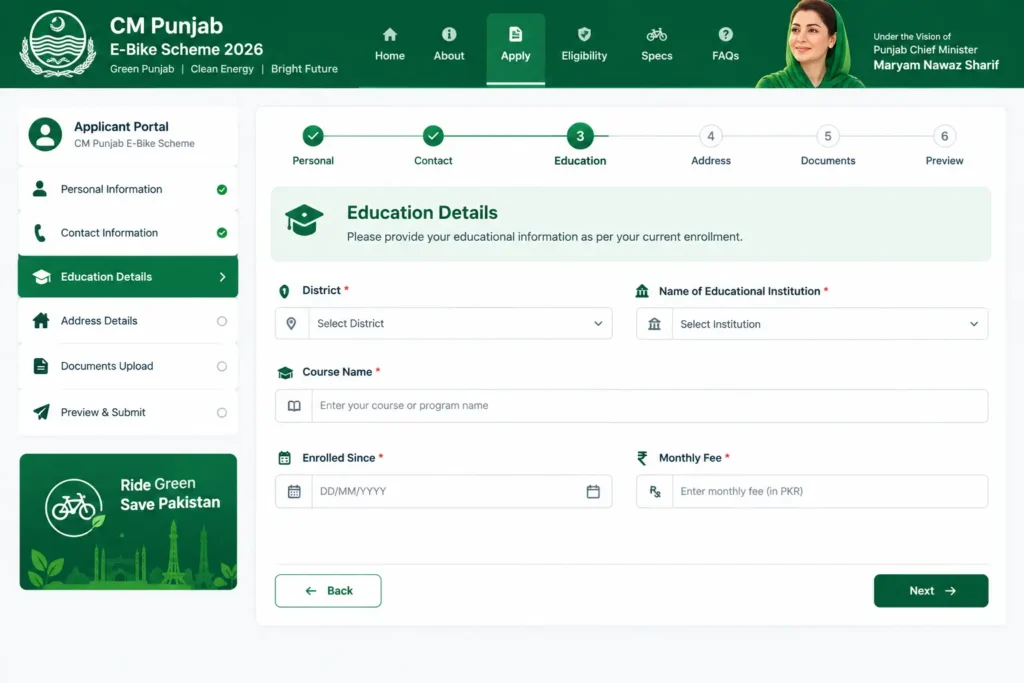1024x683 pixels.
Task: Click the green checkmark beside Contact Information
Action: click(222, 233)
